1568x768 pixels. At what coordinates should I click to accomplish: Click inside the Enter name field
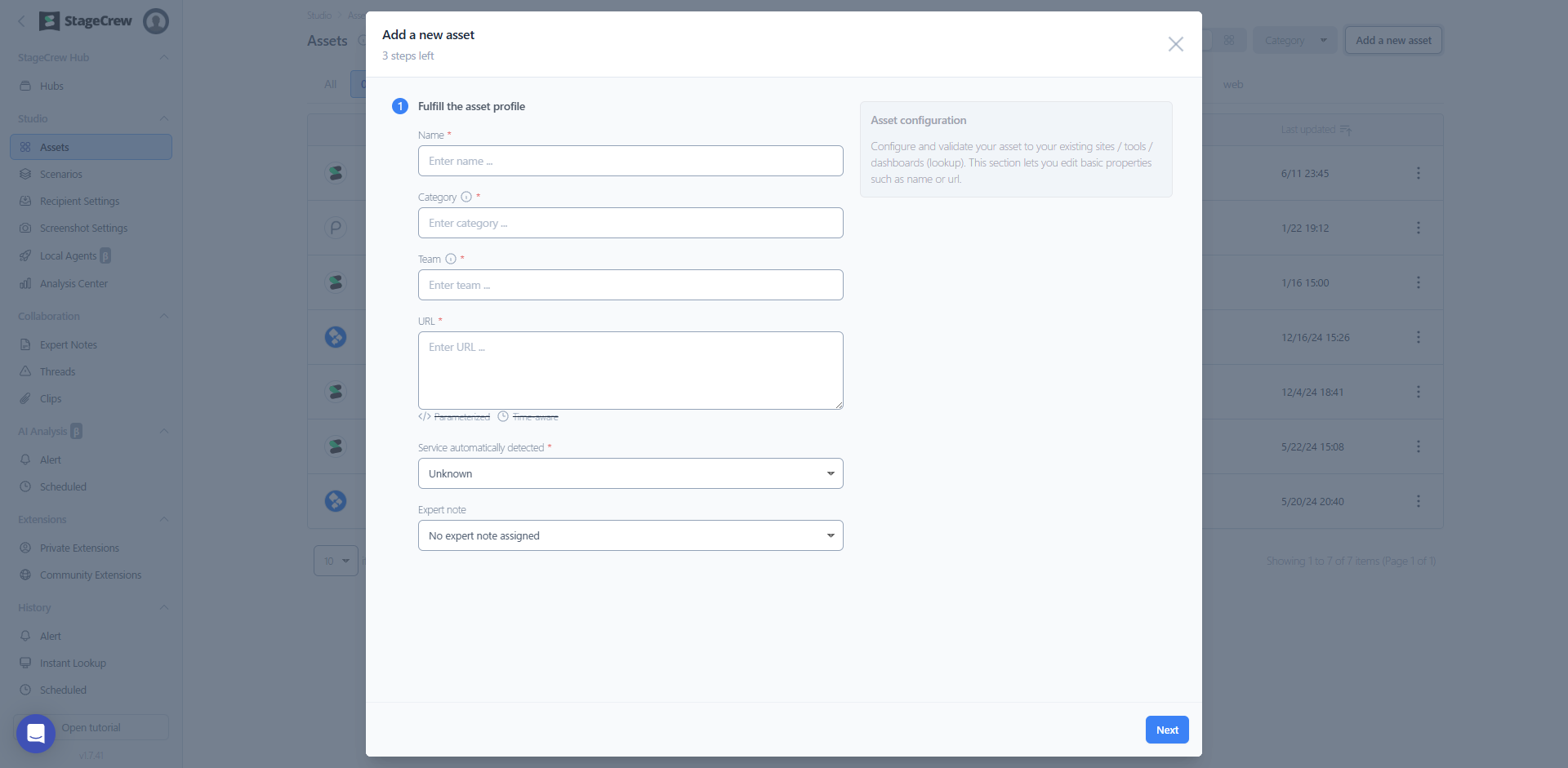[630, 161]
